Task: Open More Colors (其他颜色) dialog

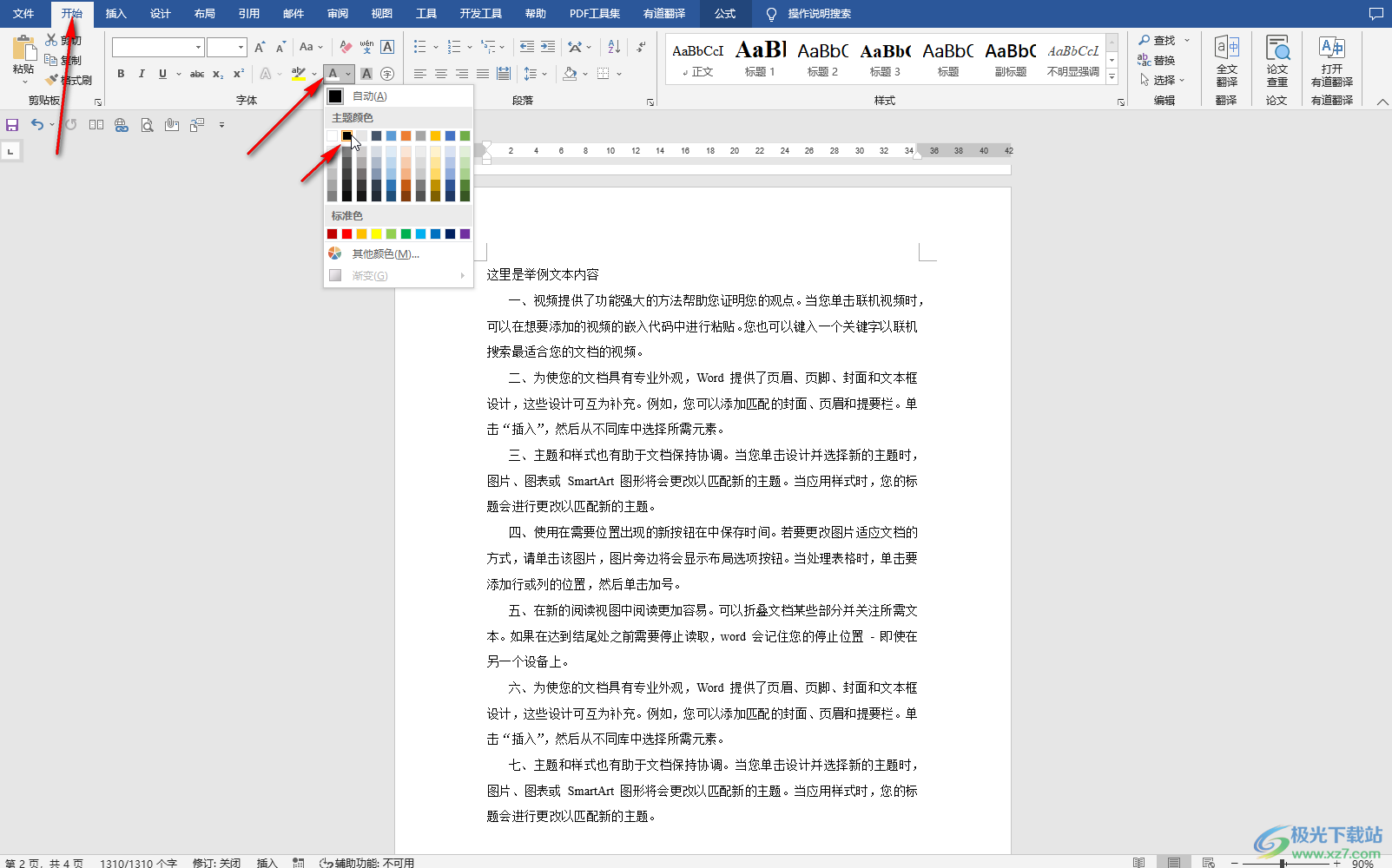Action: 399,253
